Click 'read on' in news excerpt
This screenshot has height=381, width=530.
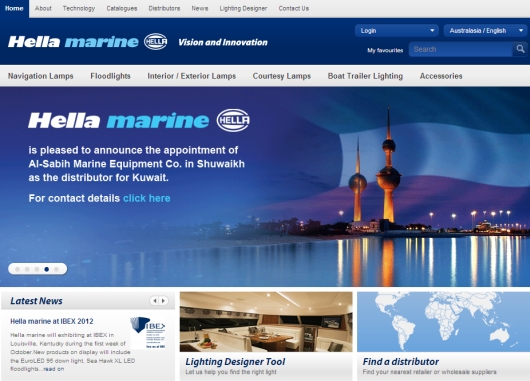[54, 369]
